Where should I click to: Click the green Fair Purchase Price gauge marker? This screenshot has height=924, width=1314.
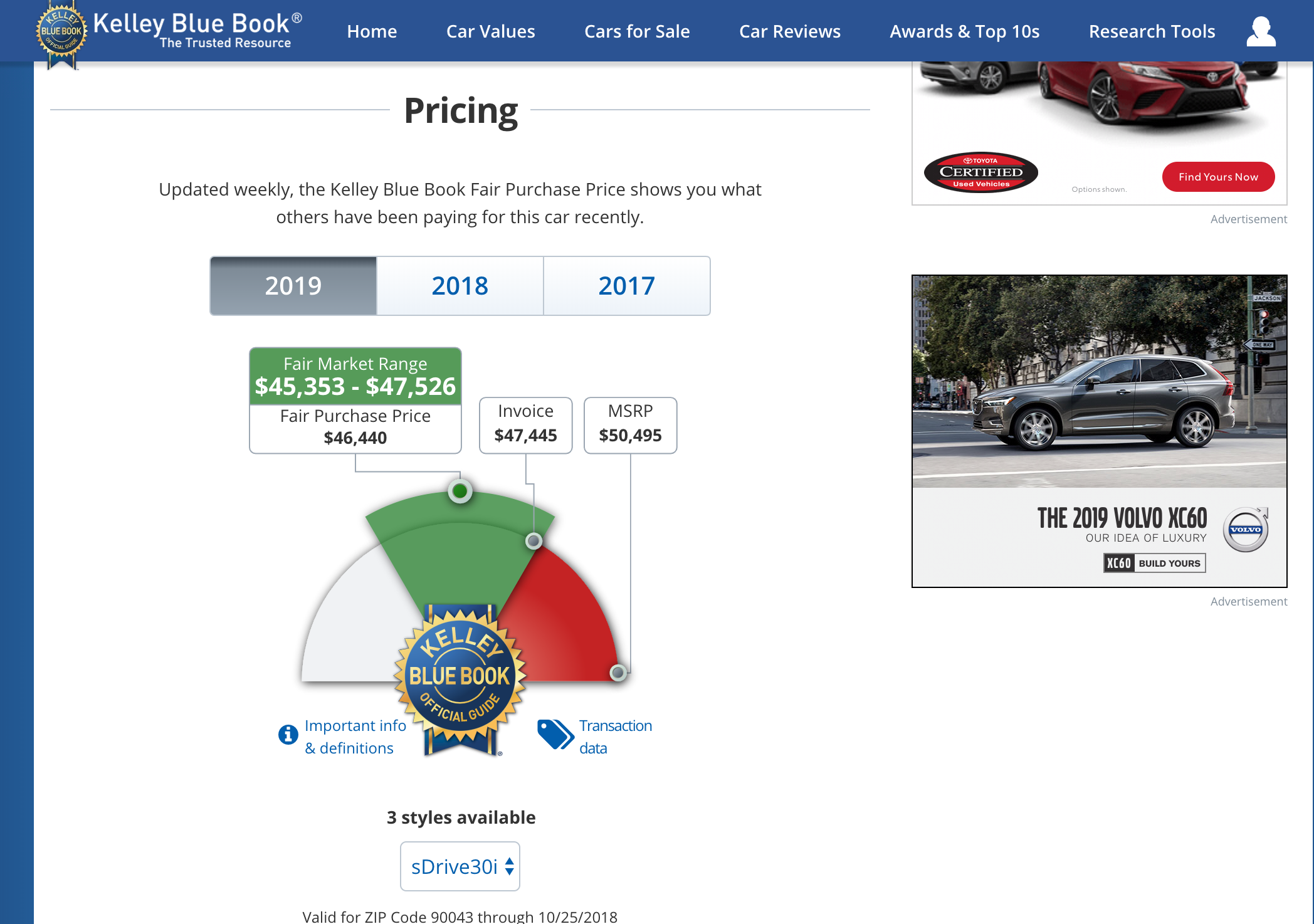coord(460,491)
